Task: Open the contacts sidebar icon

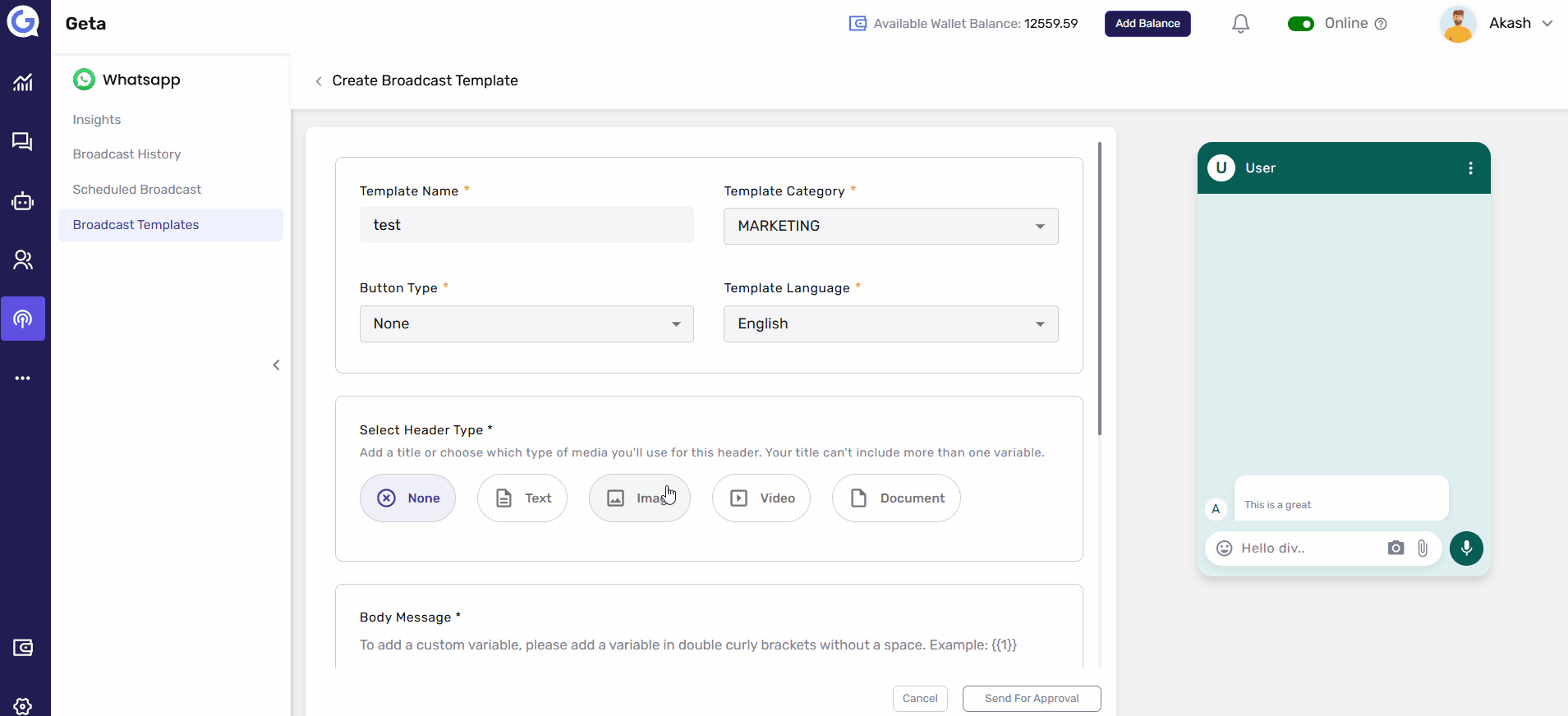Action: [x=23, y=260]
